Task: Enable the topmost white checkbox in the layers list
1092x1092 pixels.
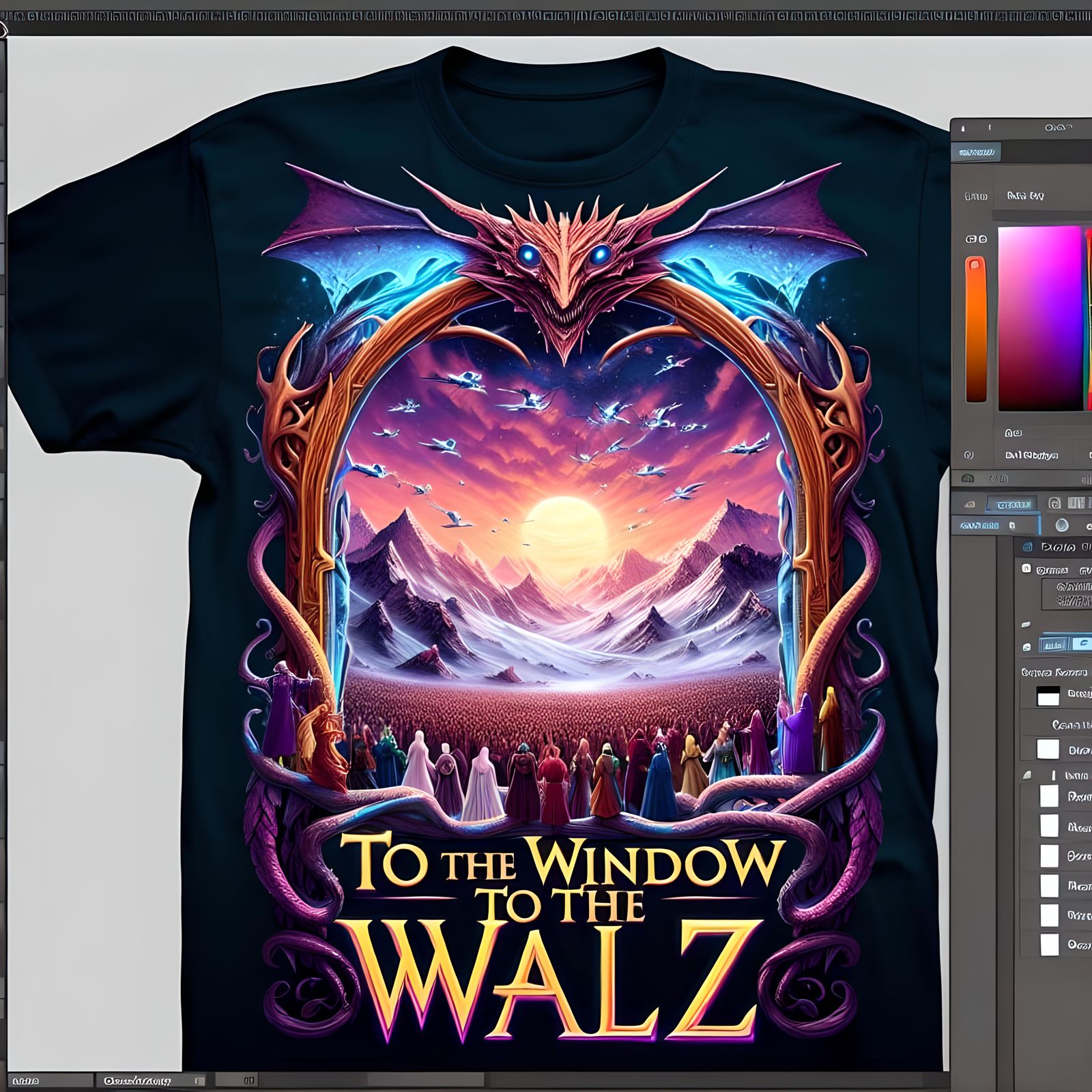Action: point(1048,748)
